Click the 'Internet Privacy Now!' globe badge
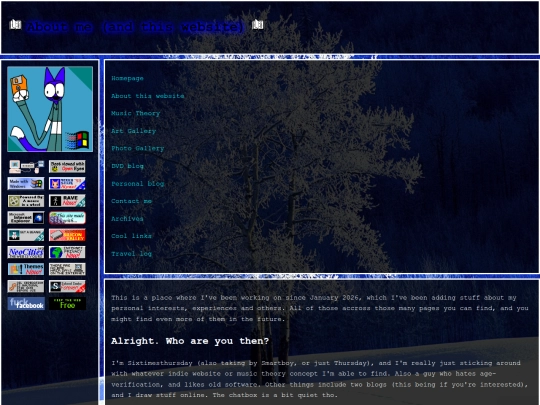This screenshot has height=405, width=540. (x=67, y=252)
